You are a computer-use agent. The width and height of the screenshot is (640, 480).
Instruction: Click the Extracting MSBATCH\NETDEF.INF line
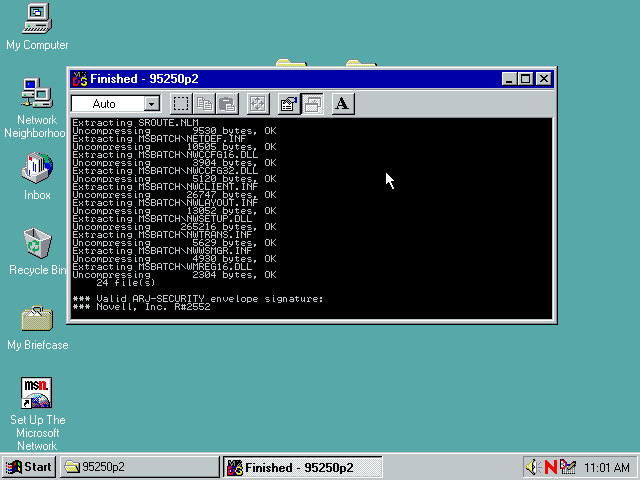click(x=159, y=139)
